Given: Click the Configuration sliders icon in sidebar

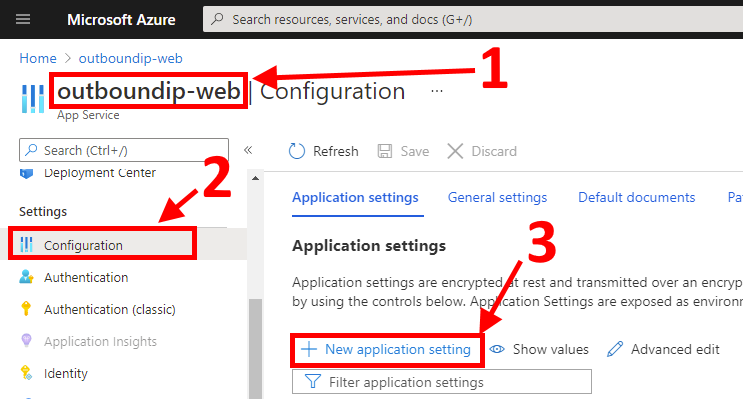Looking at the screenshot, I should [27, 245].
